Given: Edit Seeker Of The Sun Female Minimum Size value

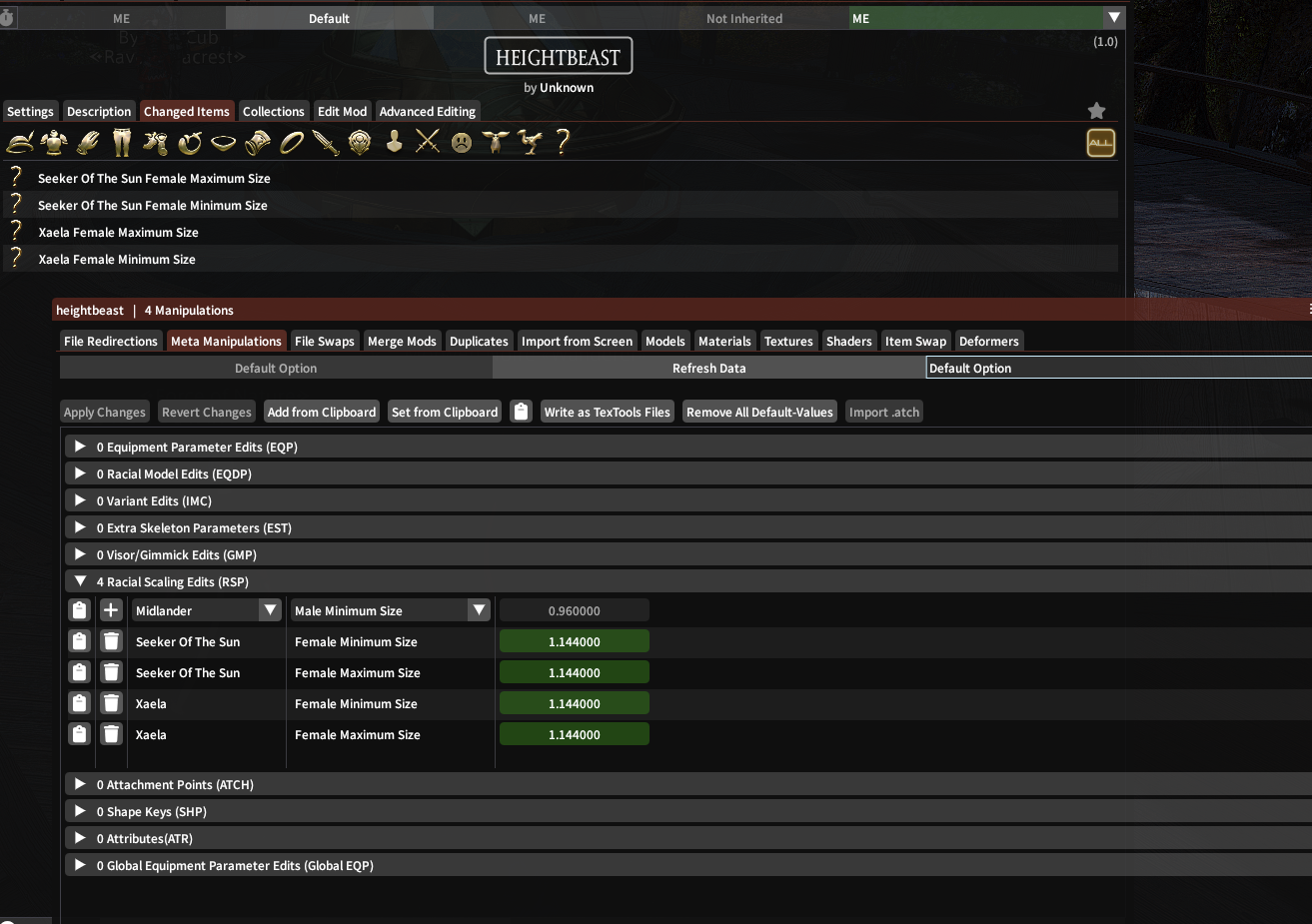Looking at the screenshot, I should 575,641.
